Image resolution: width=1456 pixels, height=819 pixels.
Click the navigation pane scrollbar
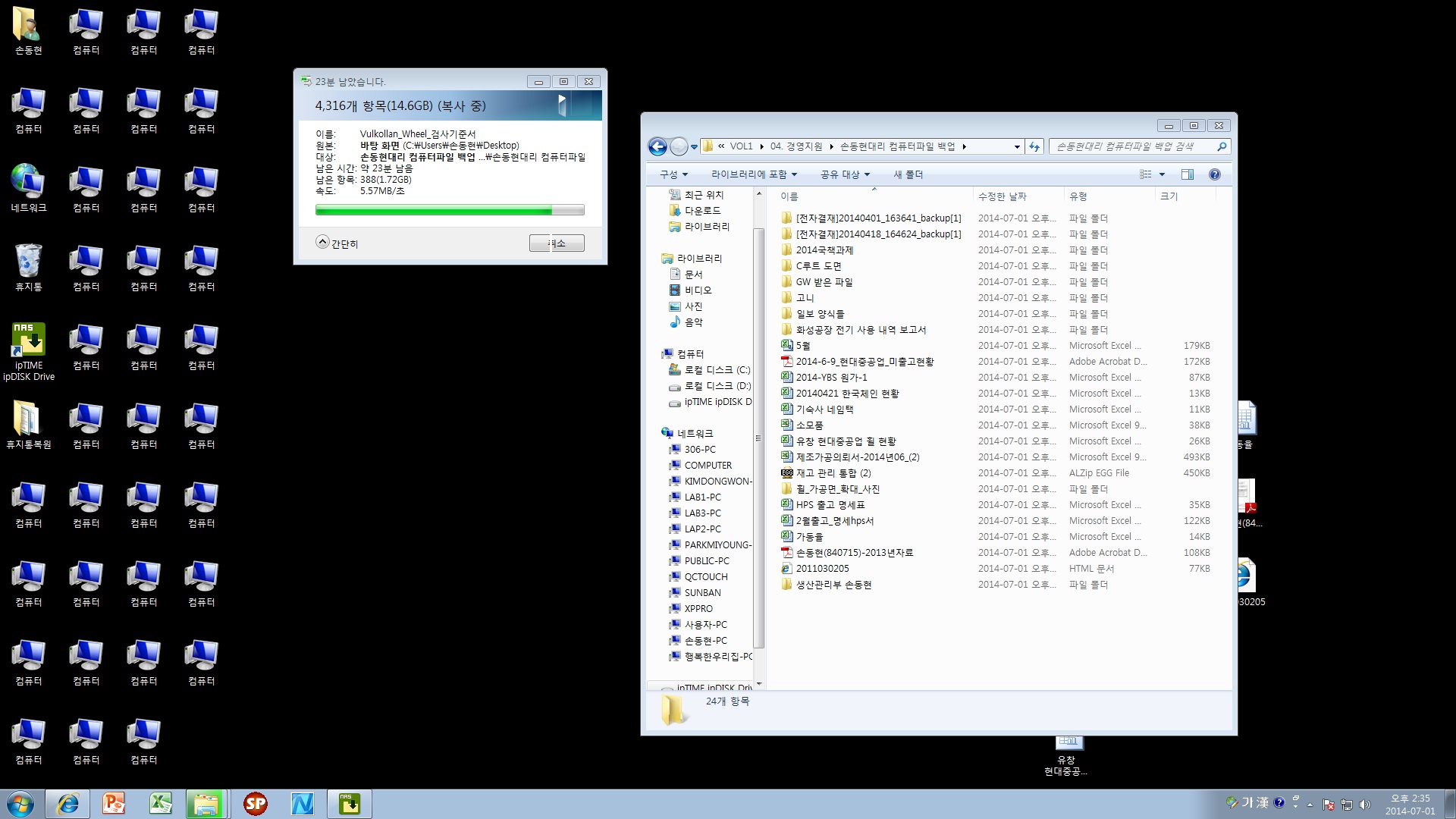tap(758, 438)
